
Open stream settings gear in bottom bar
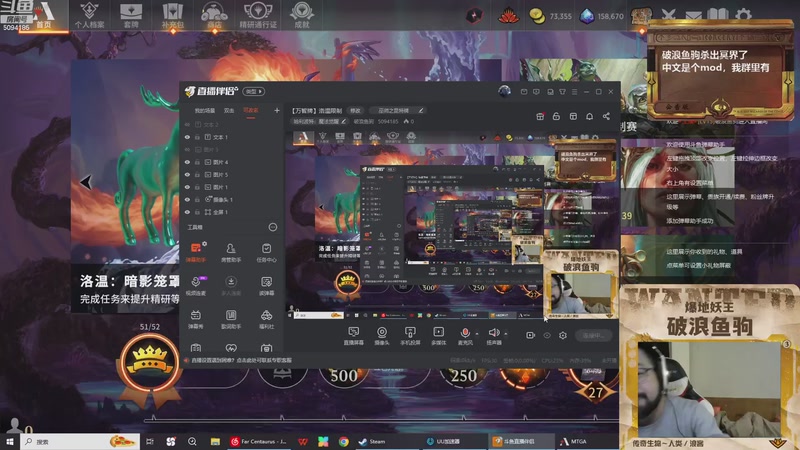tap(563, 335)
